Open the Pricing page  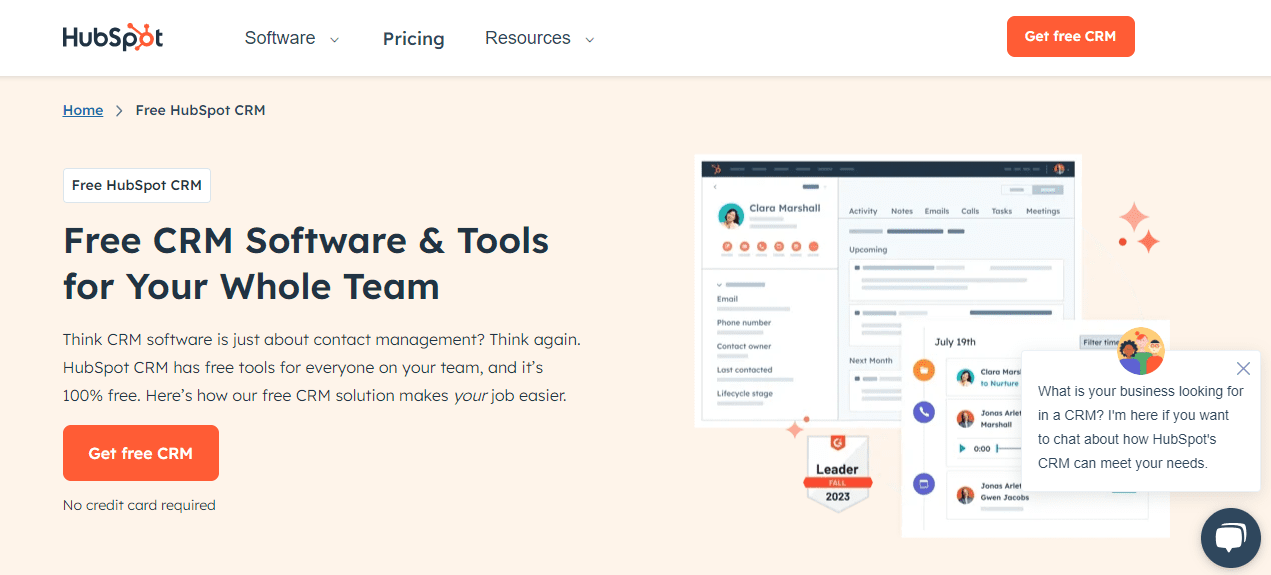click(413, 38)
